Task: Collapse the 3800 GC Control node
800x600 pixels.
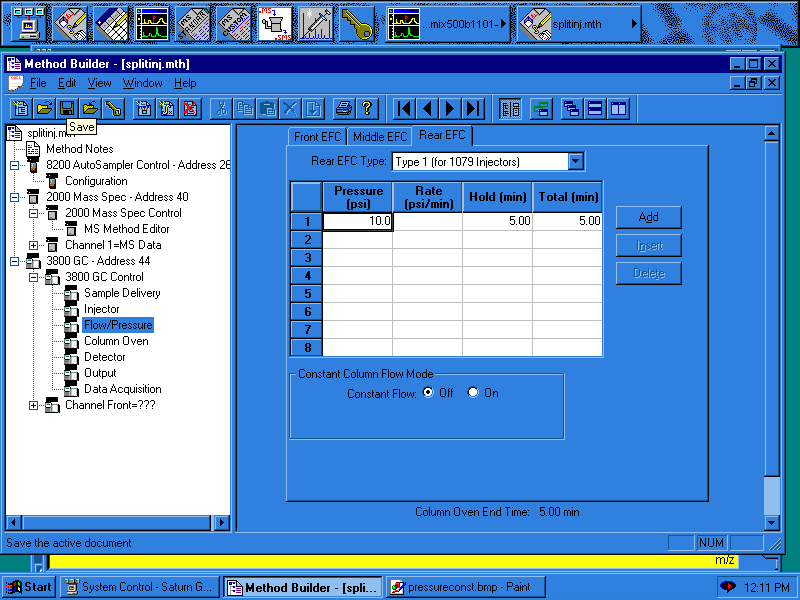Action: tap(33, 277)
